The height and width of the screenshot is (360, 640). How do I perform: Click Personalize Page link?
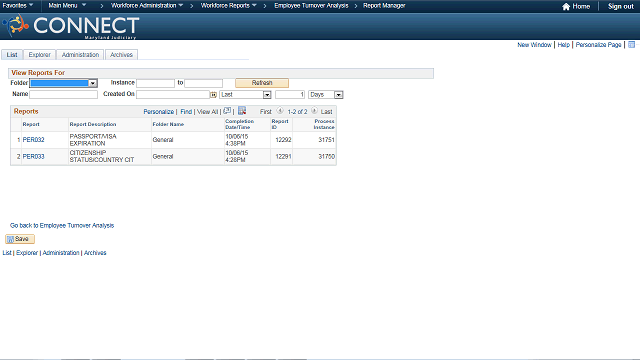(x=598, y=45)
